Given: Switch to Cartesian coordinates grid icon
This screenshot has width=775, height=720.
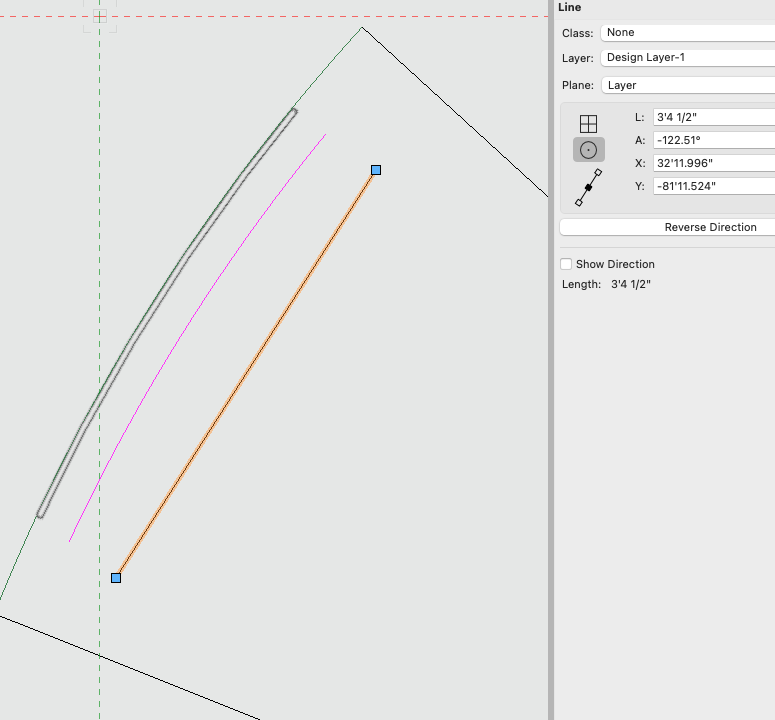Looking at the screenshot, I should pos(588,124).
